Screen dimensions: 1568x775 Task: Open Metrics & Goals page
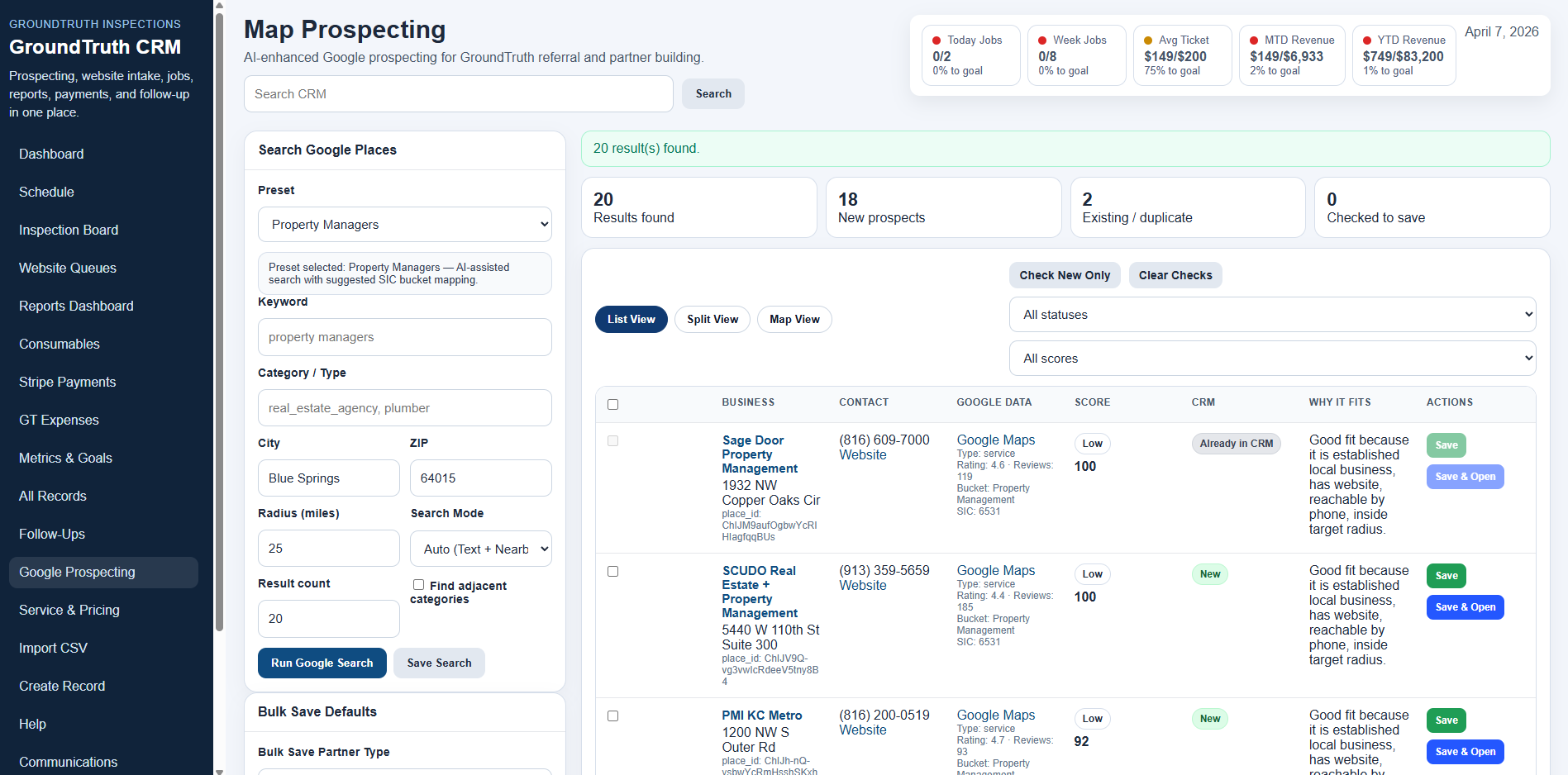(103, 459)
